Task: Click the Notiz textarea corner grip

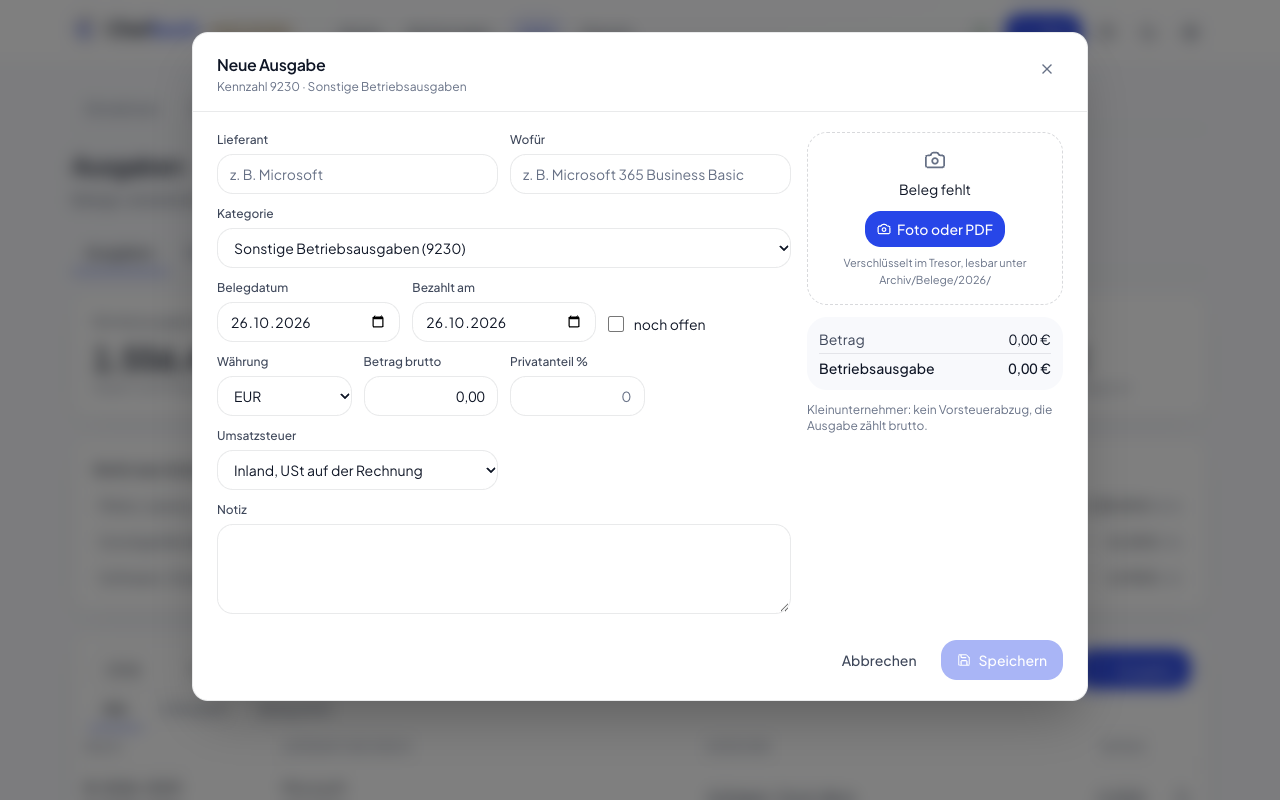Action: [784, 606]
